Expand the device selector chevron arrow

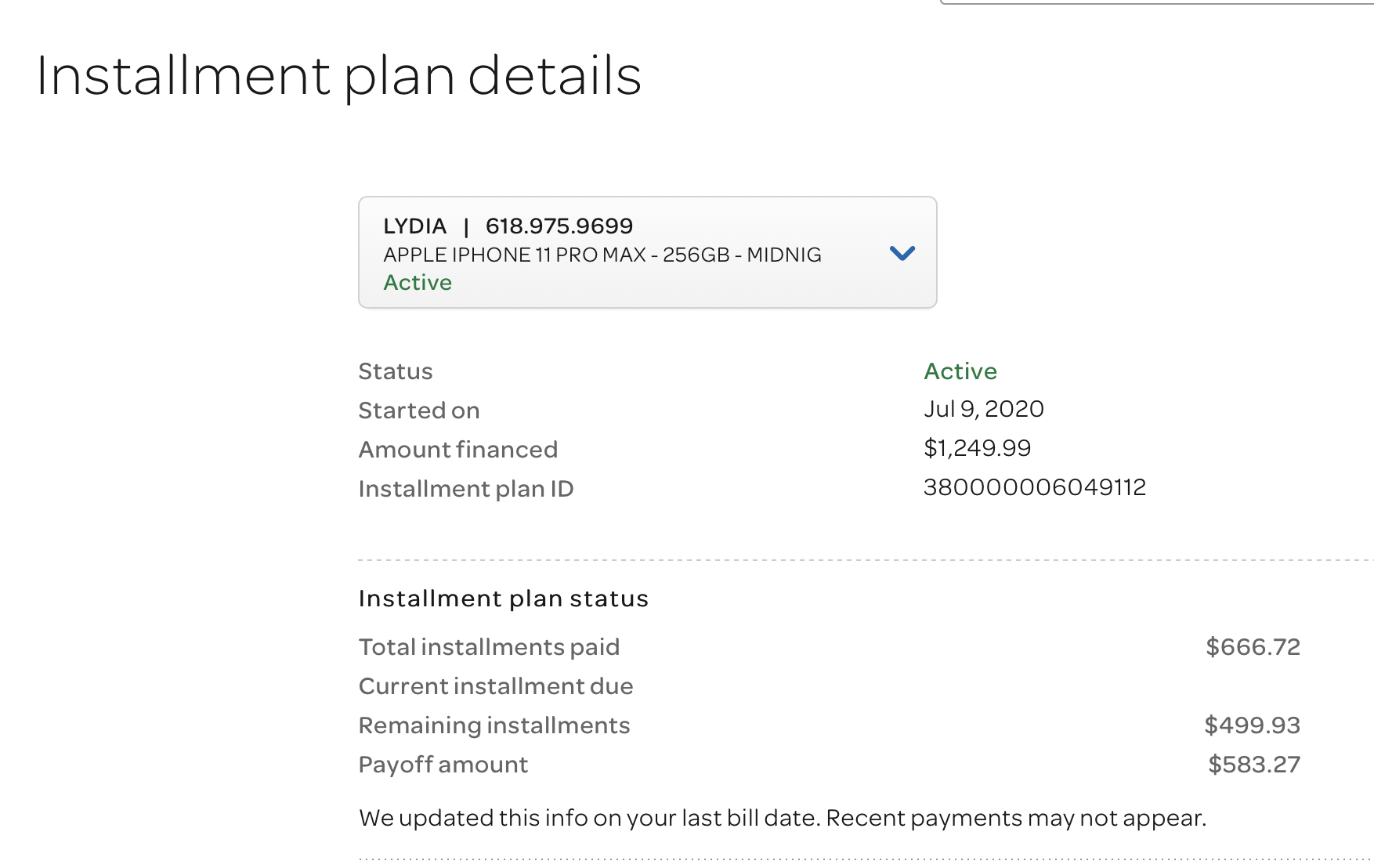[902, 253]
